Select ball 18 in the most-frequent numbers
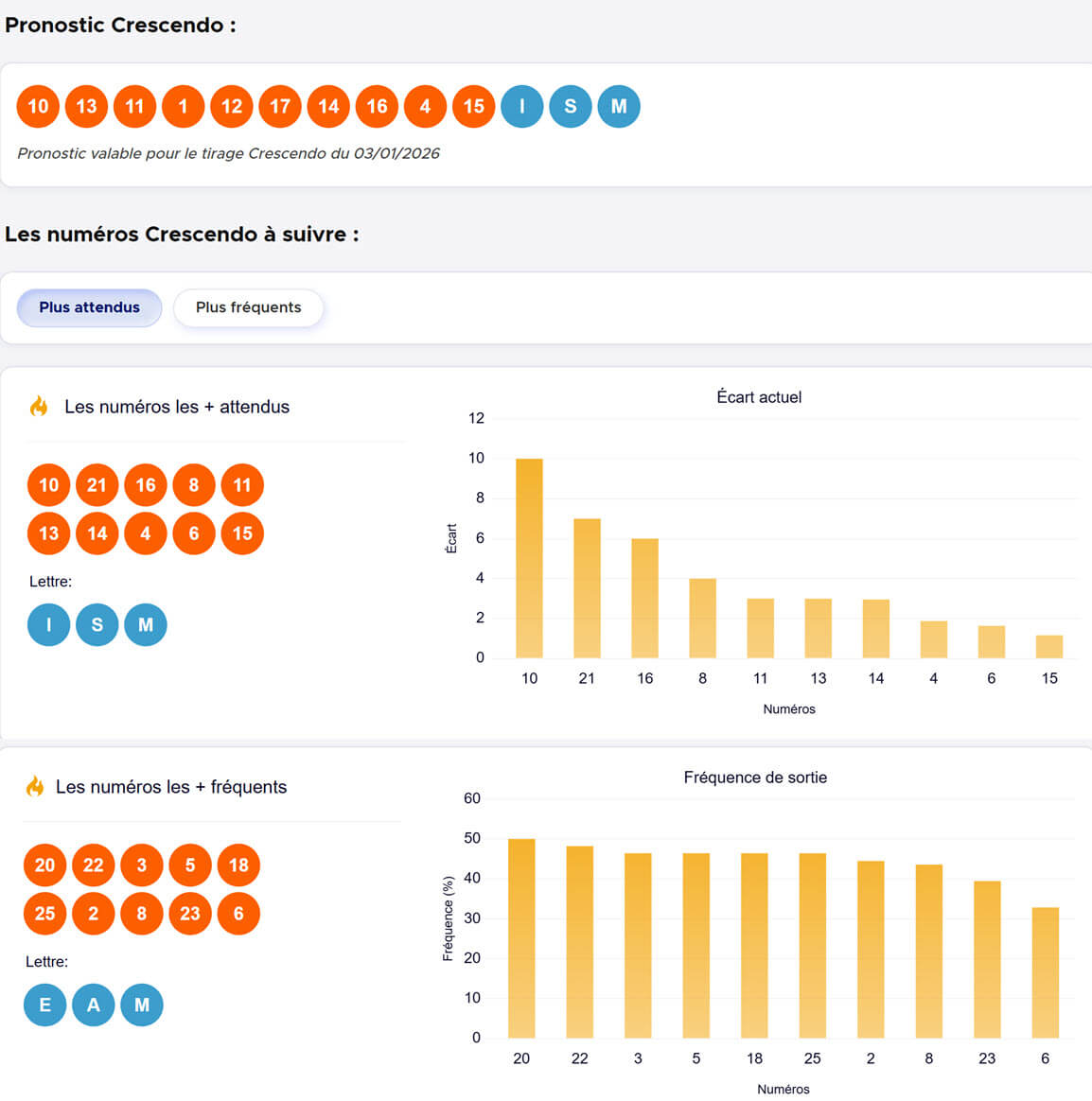This screenshot has height=1101, width=1092. coord(238,865)
